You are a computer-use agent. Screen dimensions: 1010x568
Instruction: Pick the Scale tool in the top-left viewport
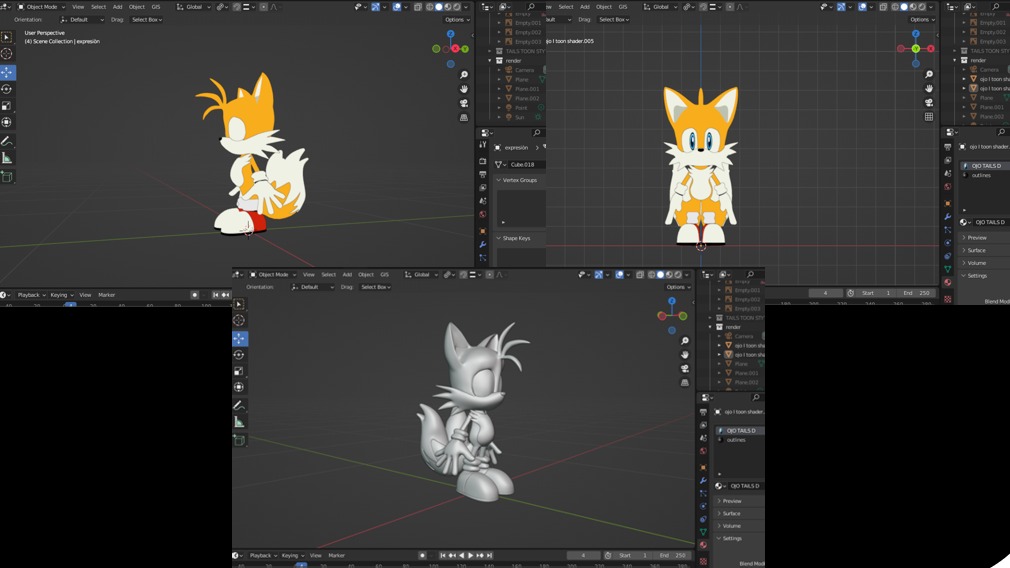point(7,106)
